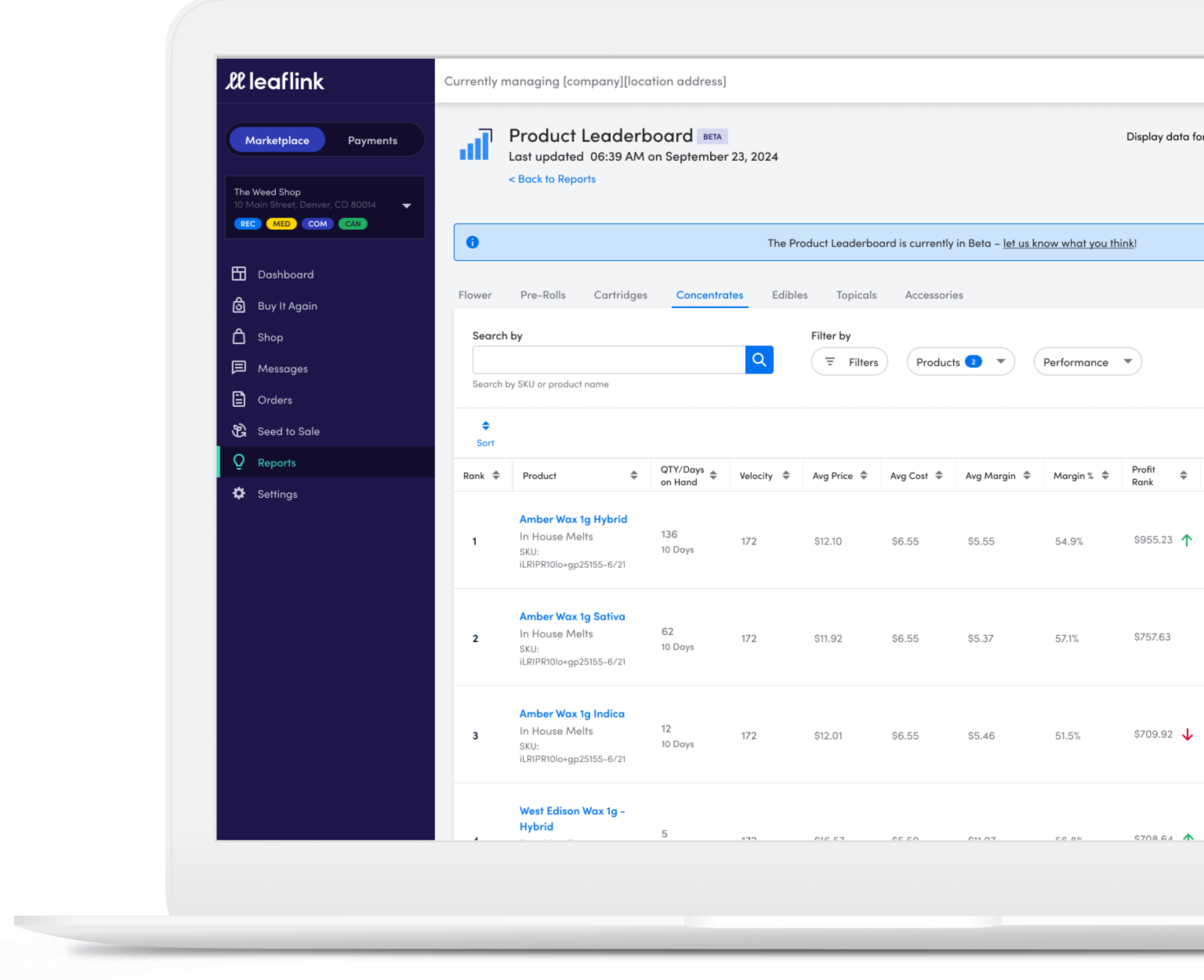Expand The Weed Shop location dropdown
1204x980 pixels.
point(406,205)
